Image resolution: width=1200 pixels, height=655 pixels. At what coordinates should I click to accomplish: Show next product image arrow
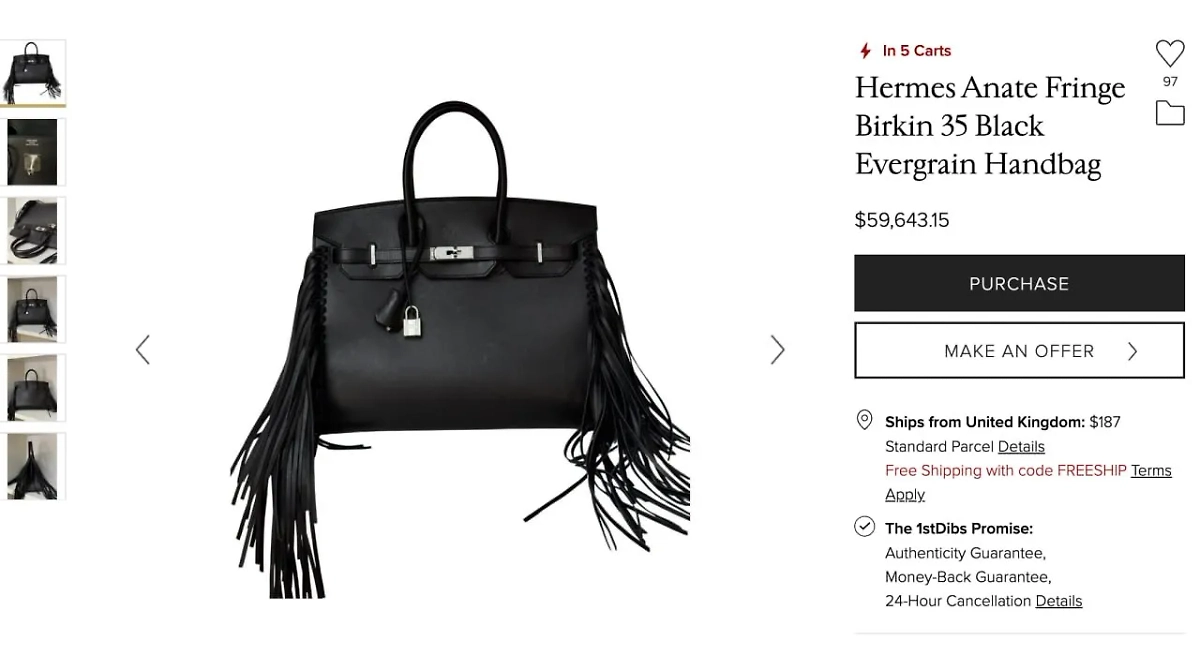tap(777, 349)
